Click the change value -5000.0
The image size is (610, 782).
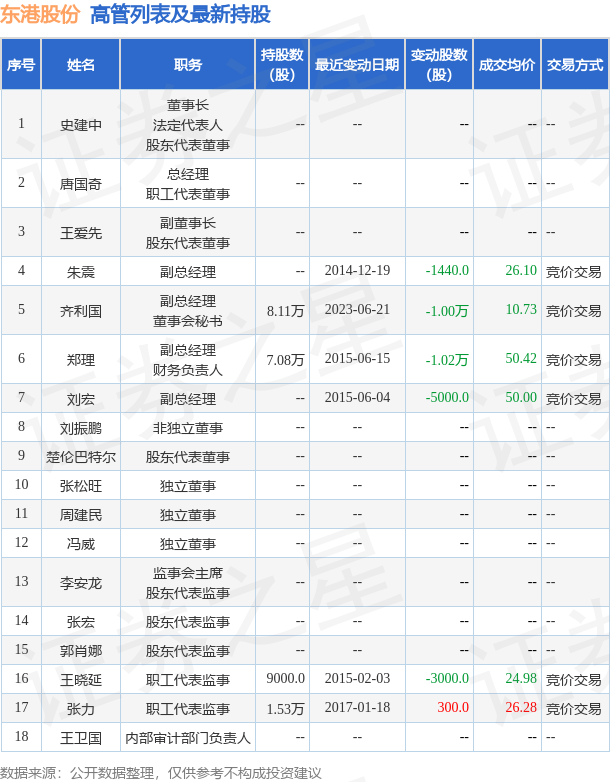point(447,398)
